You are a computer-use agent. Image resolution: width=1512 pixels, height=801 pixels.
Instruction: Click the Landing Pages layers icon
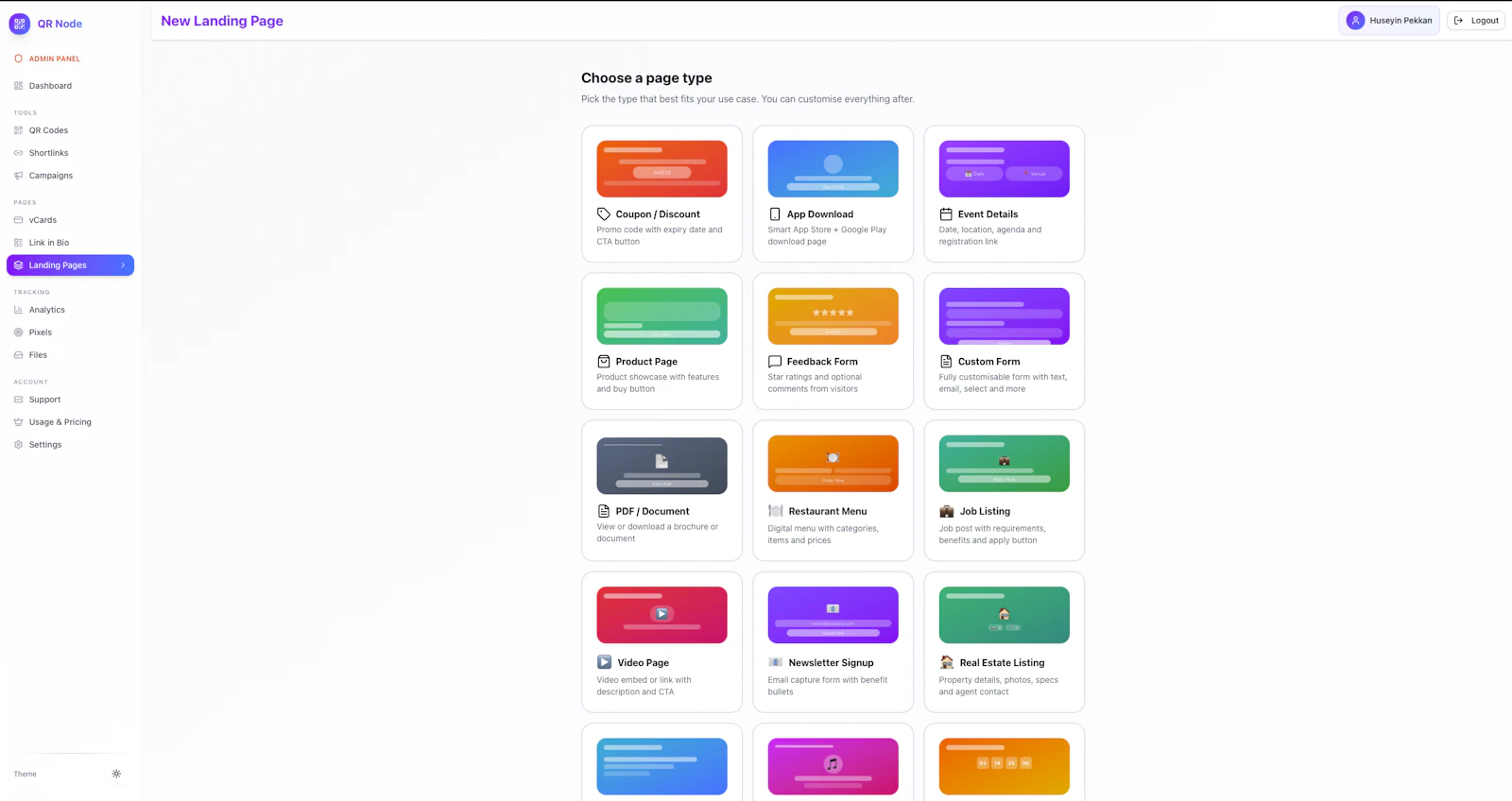(18, 265)
